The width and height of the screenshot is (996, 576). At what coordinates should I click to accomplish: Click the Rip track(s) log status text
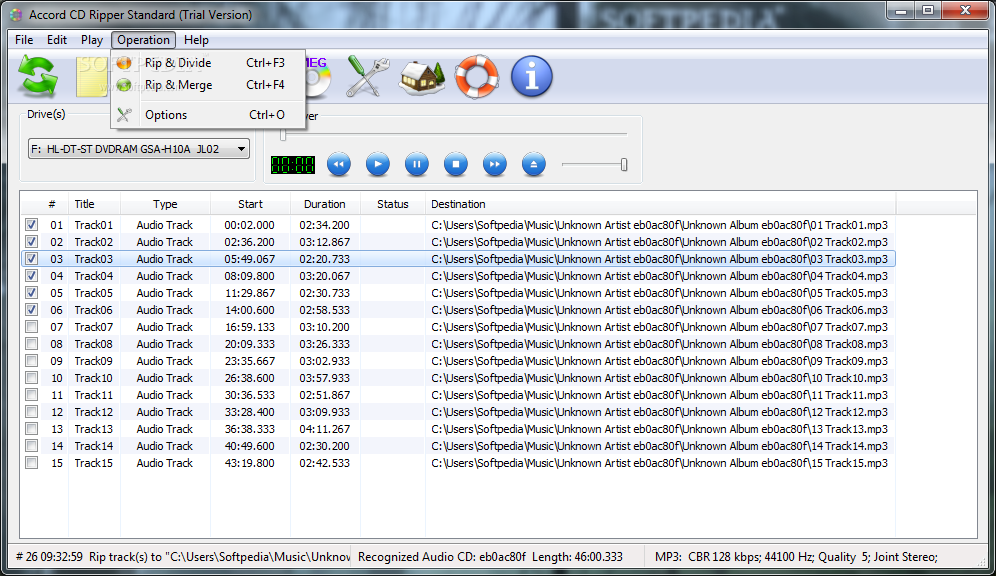[x=183, y=557]
